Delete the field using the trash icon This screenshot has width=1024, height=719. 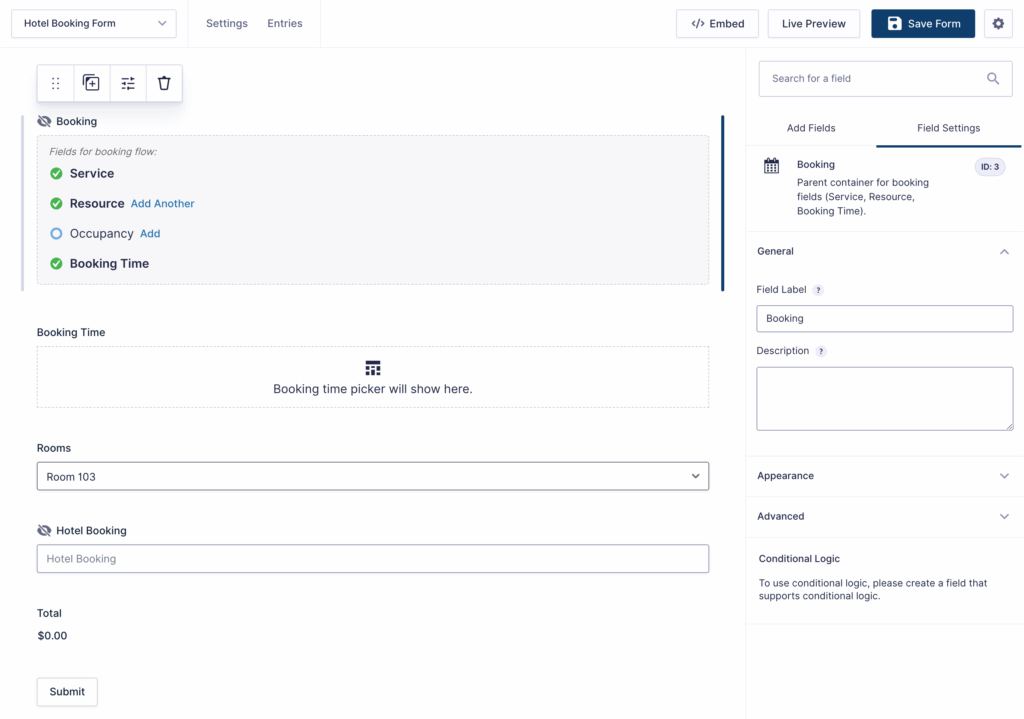pyautogui.click(x=163, y=83)
